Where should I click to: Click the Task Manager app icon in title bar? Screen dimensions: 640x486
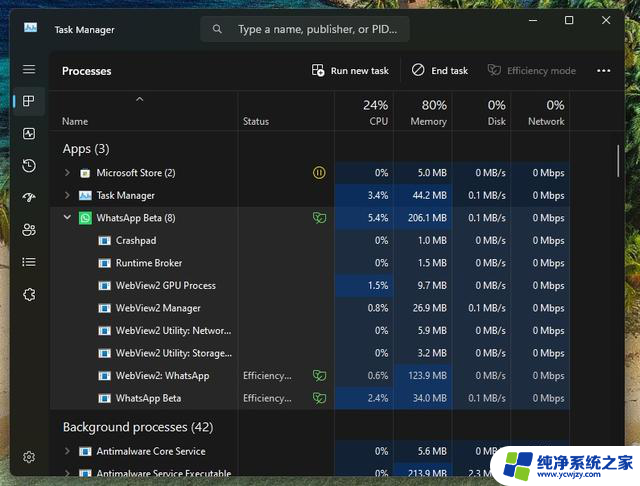(30, 28)
